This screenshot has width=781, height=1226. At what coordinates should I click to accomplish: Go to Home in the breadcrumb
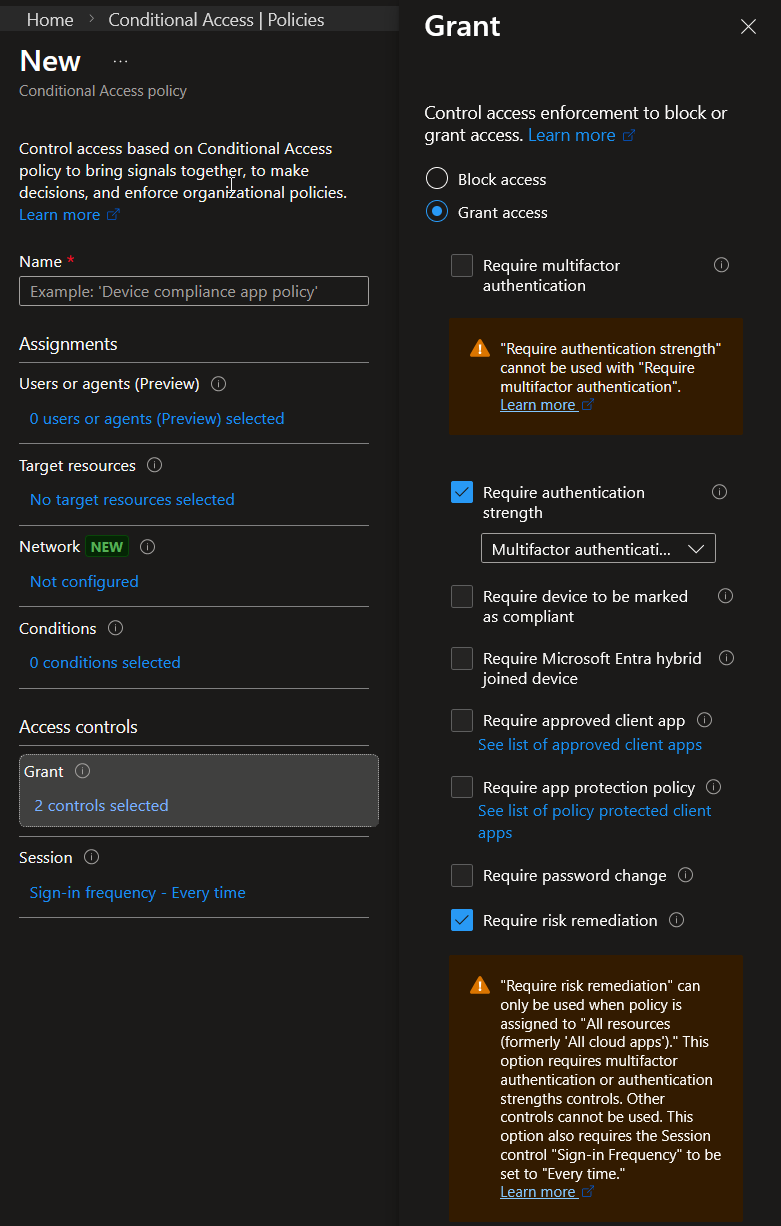click(50, 20)
